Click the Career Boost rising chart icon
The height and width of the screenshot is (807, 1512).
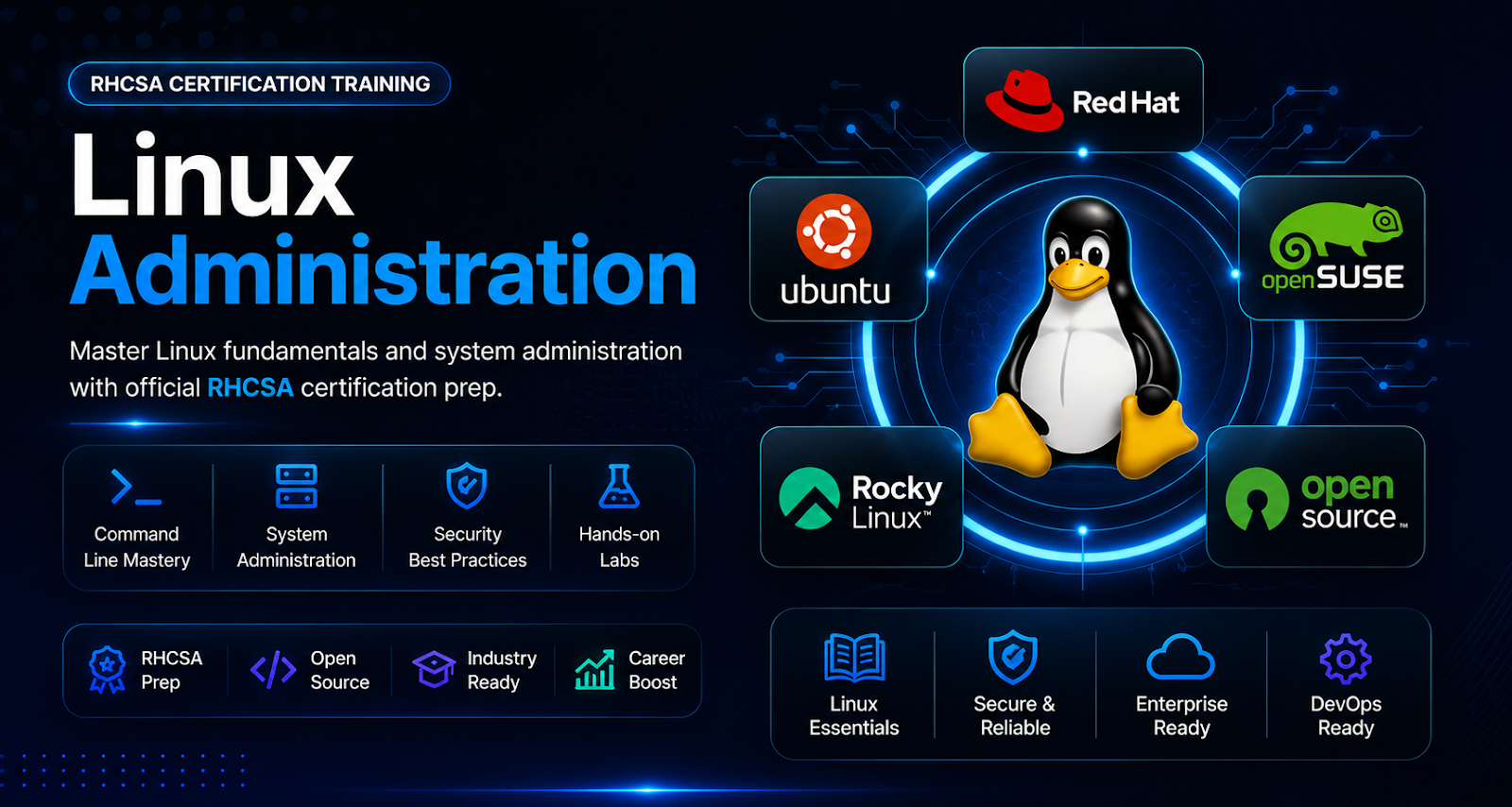[x=595, y=670]
